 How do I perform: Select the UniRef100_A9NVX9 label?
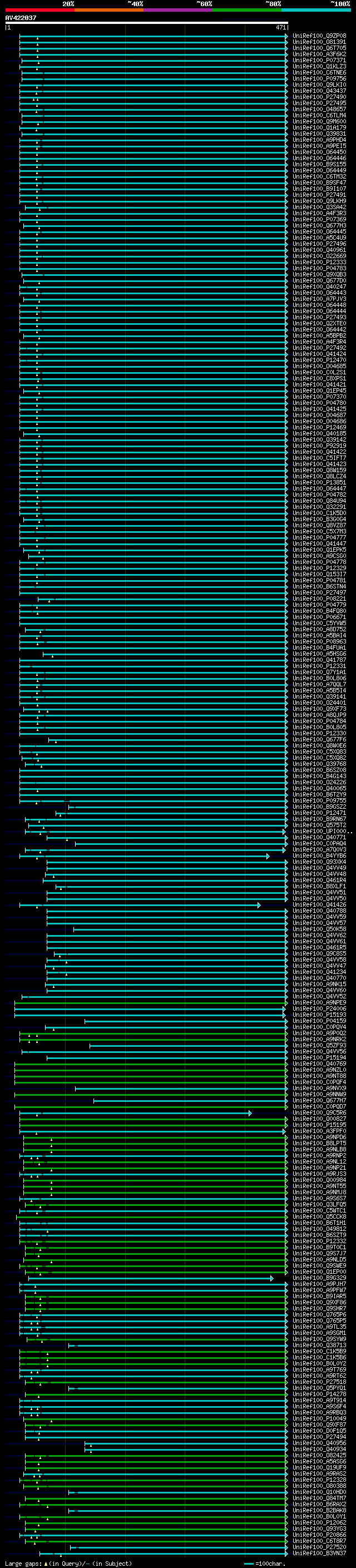pyautogui.click(x=319, y=1089)
